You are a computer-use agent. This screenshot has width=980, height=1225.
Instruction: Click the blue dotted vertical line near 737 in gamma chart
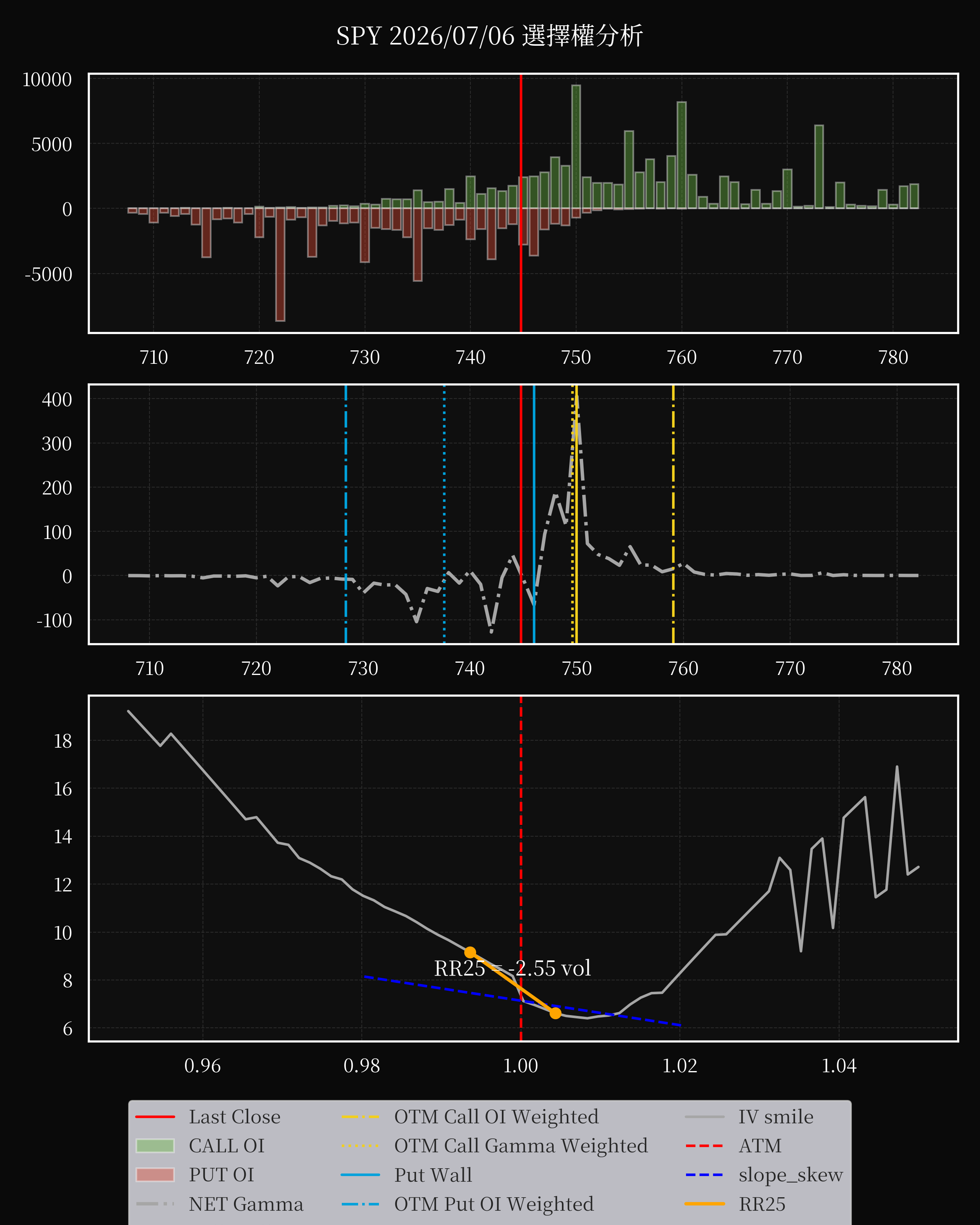click(444, 514)
